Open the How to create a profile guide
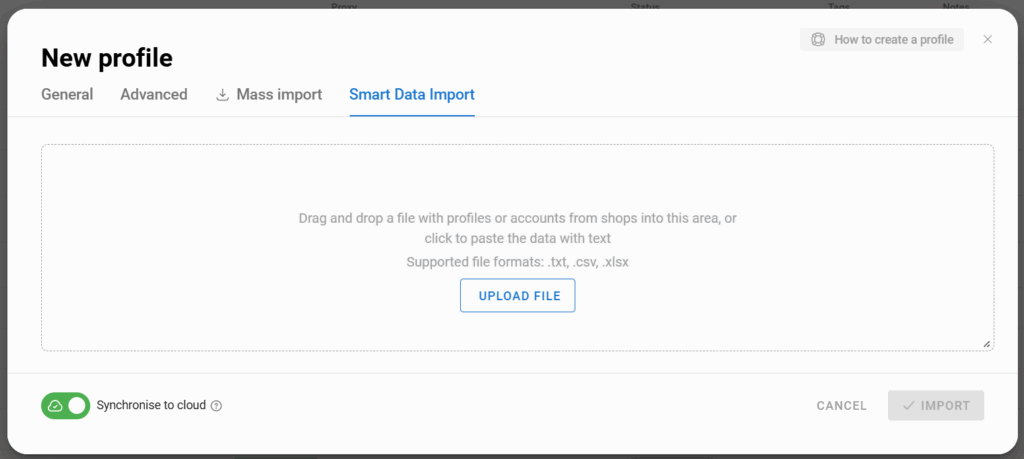The width and height of the screenshot is (1024, 459). tap(882, 39)
